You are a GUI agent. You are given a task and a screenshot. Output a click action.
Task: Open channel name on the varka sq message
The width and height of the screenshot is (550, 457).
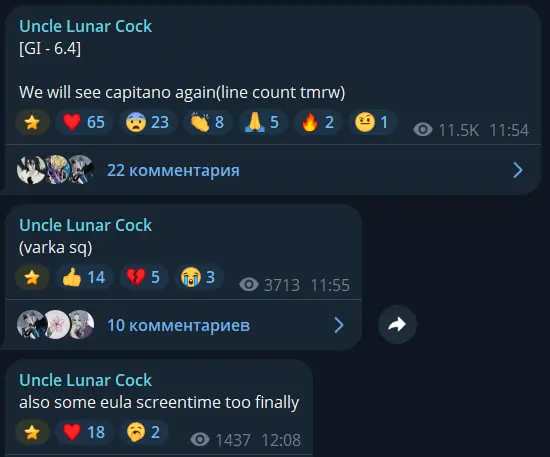85,225
